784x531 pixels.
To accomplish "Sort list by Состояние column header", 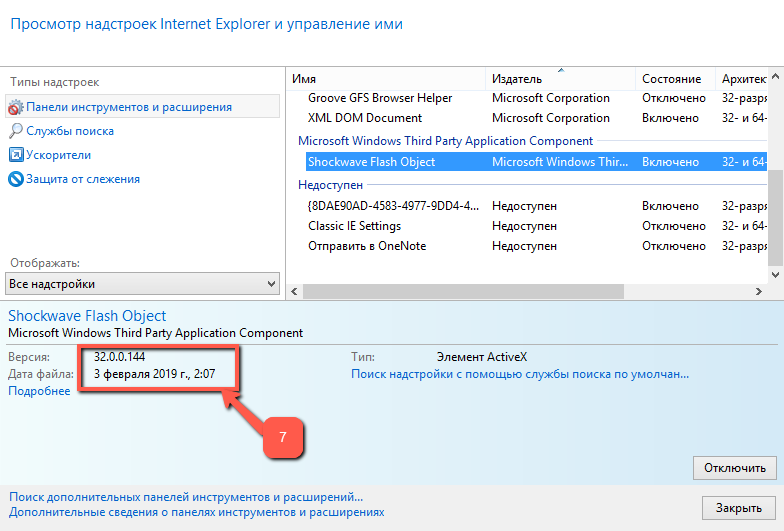I will tap(676, 79).
